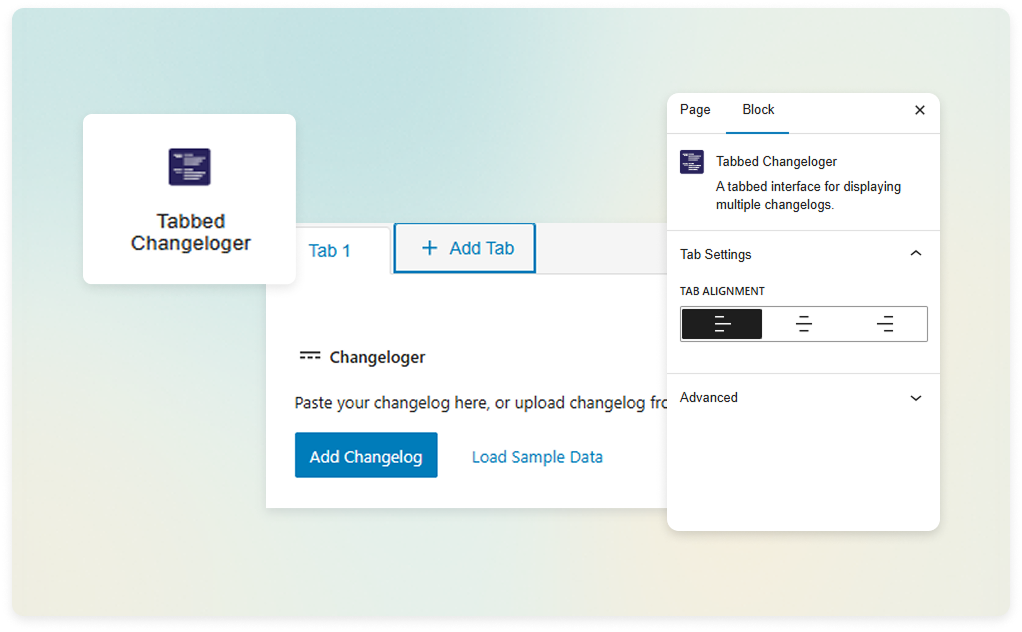This screenshot has width=1022, height=632.
Task: Click the Tab Settings heading
Action: 715,254
